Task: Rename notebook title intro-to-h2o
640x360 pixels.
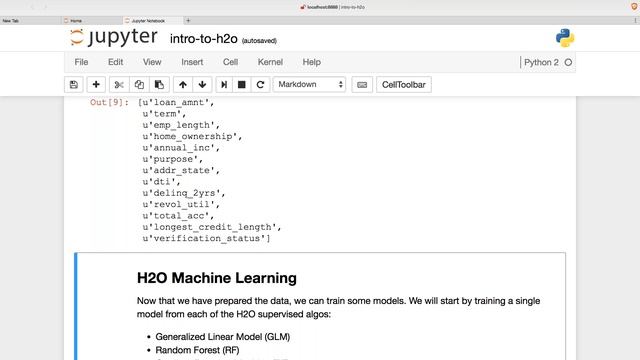Action: coord(204,39)
